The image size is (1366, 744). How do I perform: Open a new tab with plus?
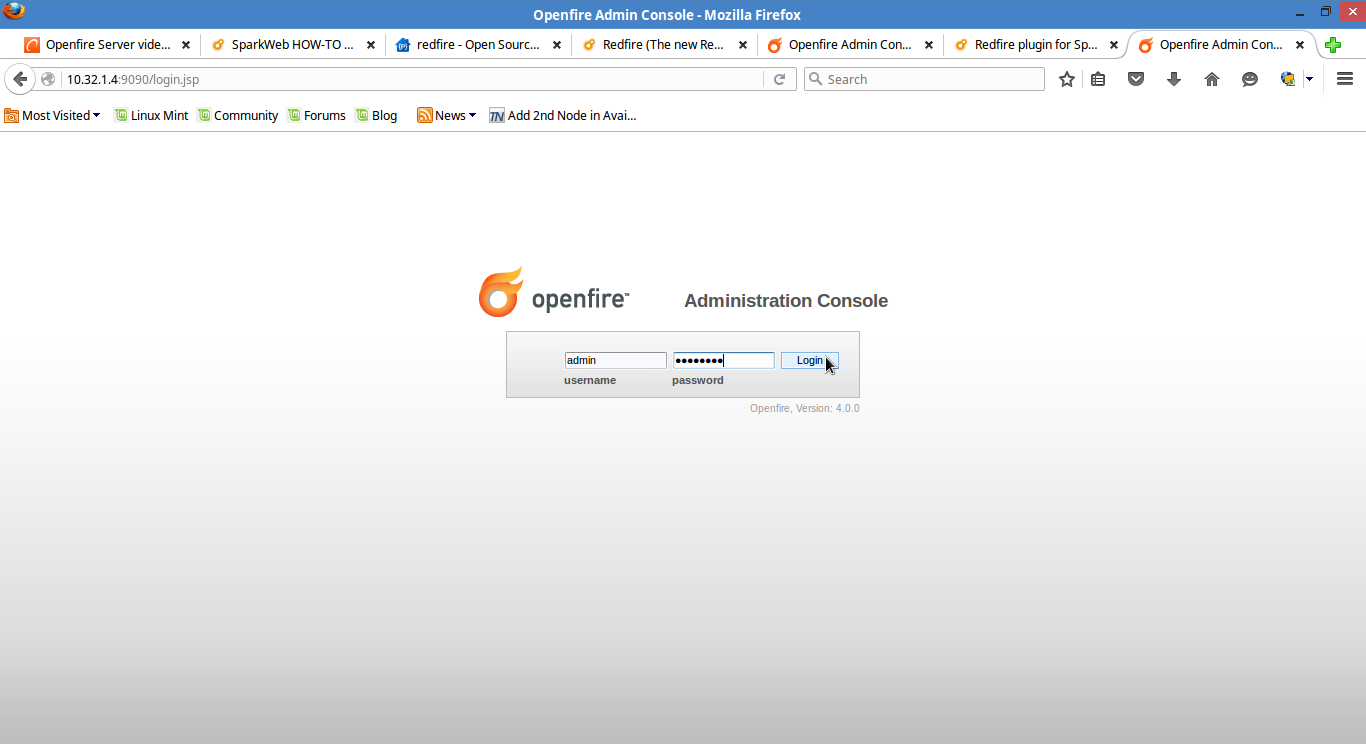1332,45
